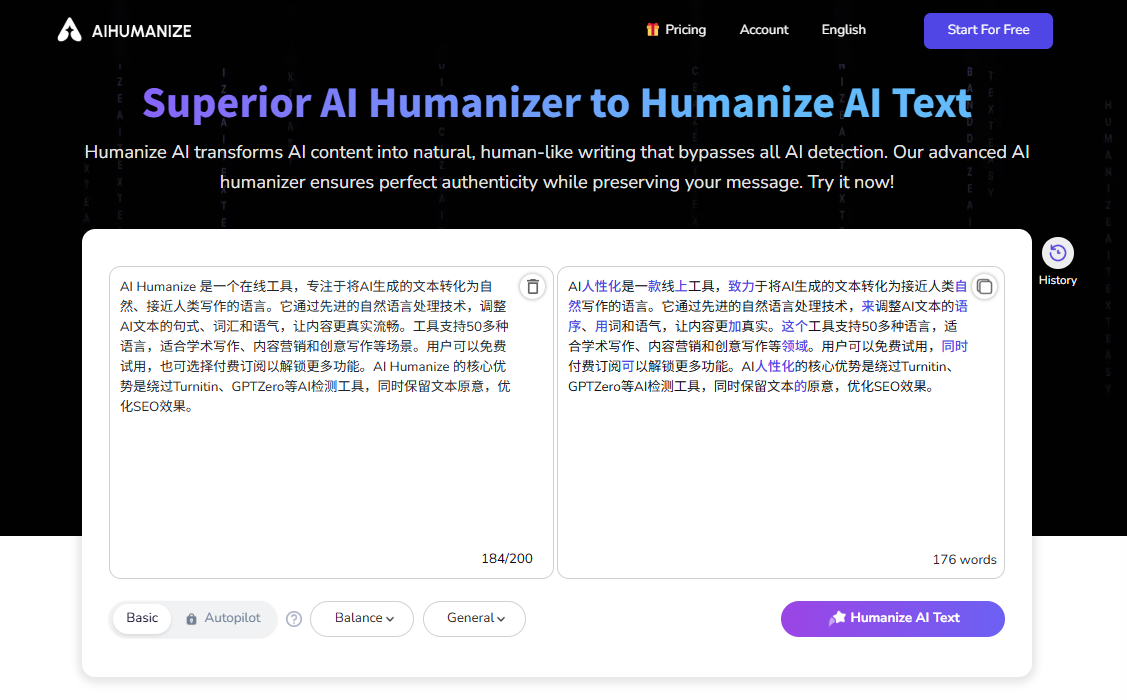This screenshot has height=700, width=1127.
Task: Click the AIHUMANIZE brand name text
Action: point(142,31)
